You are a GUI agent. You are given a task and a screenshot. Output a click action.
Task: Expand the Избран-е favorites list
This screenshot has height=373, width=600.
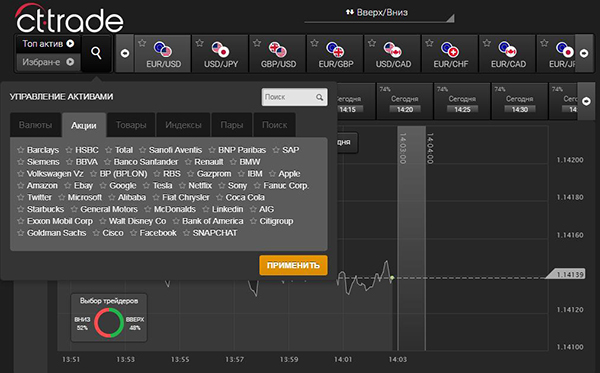[48, 62]
